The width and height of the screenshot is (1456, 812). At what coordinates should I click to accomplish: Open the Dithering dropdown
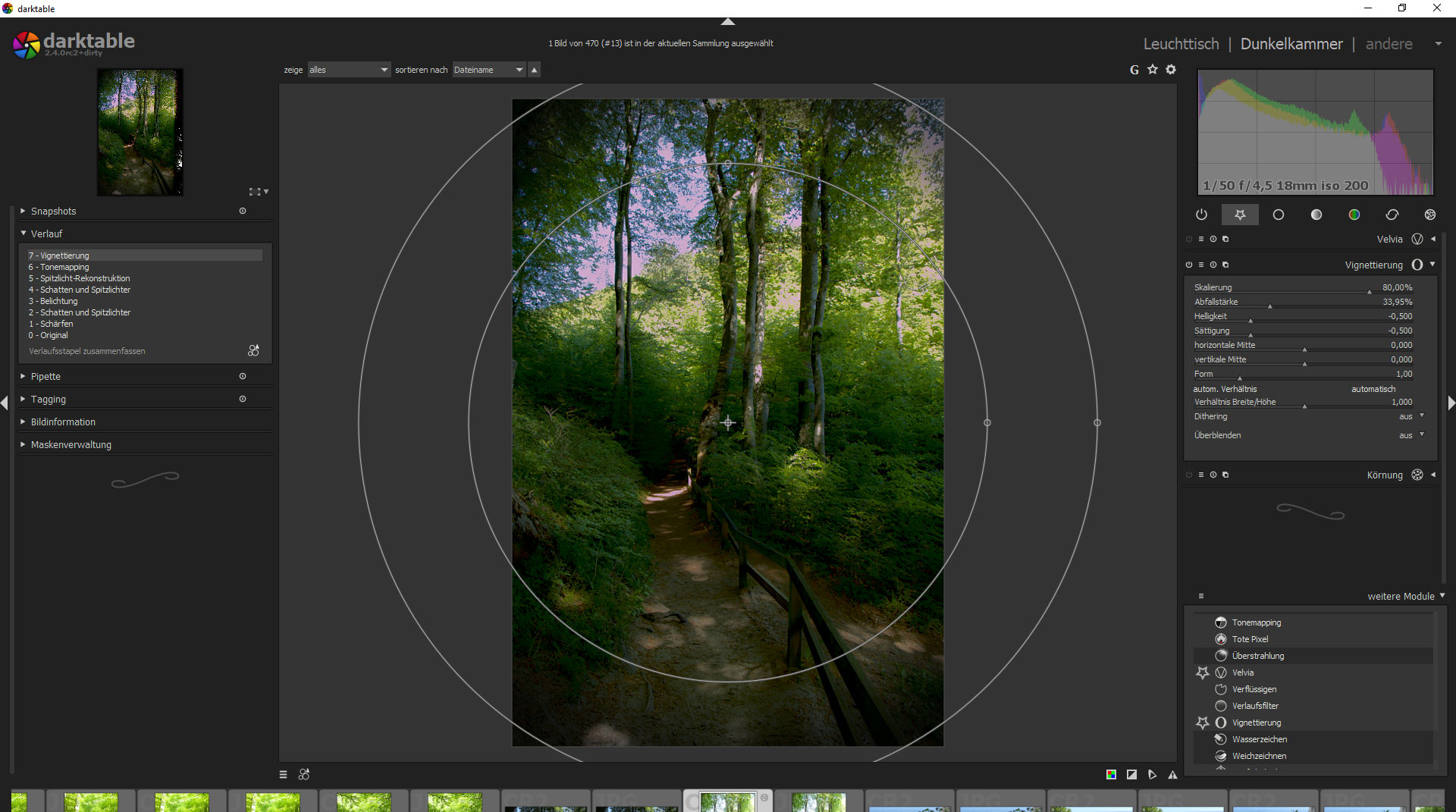coord(1310,416)
